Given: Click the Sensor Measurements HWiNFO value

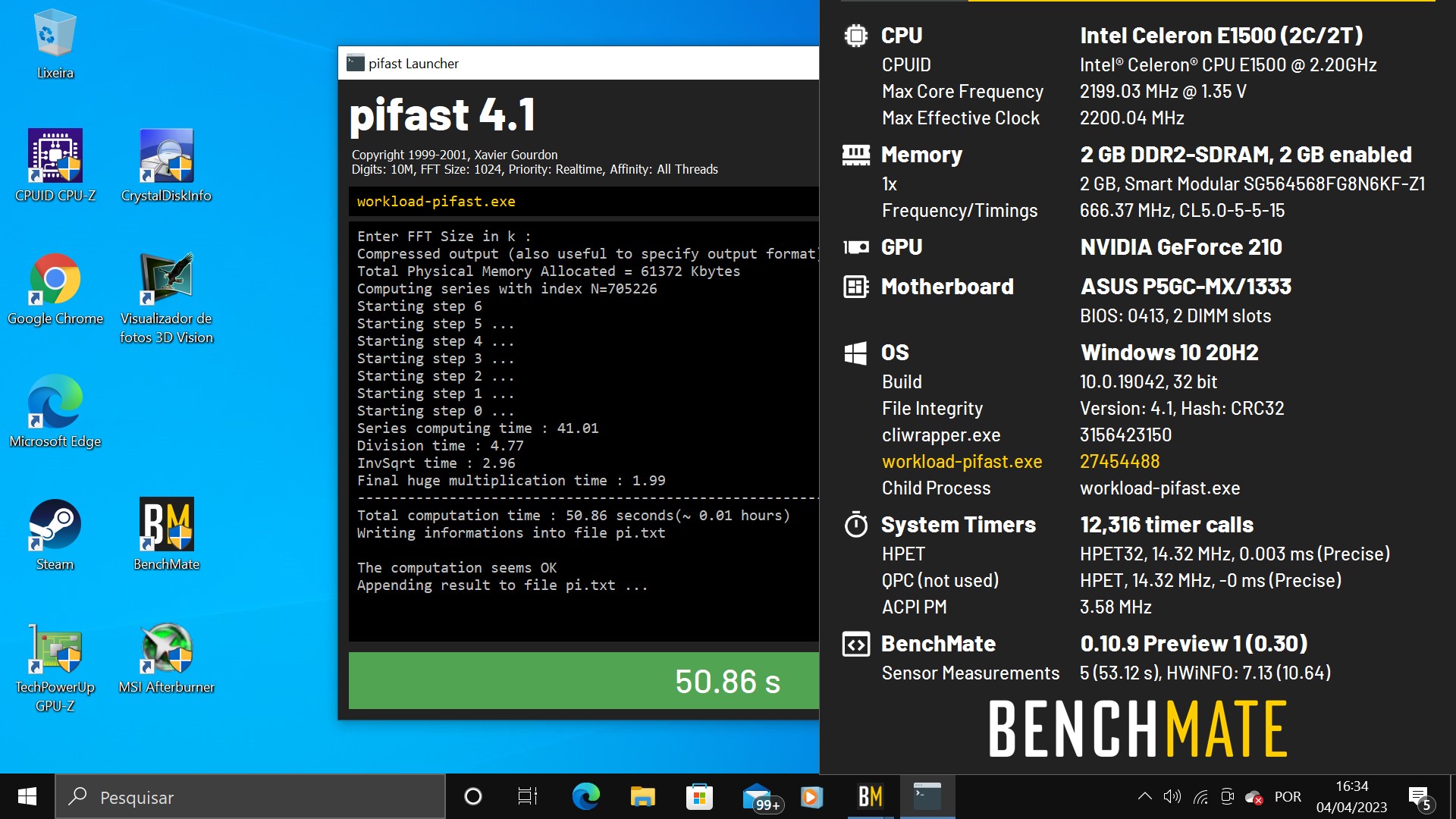Looking at the screenshot, I should [x=1205, y=673].
